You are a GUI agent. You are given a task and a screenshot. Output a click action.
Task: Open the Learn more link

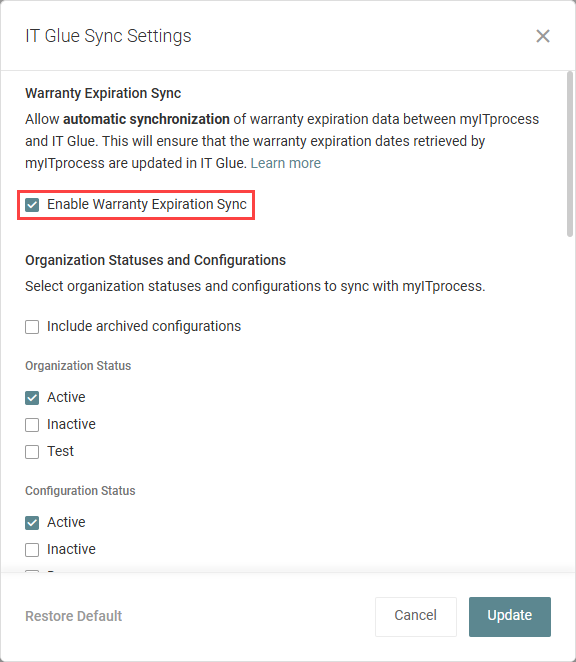click(285, 163)
